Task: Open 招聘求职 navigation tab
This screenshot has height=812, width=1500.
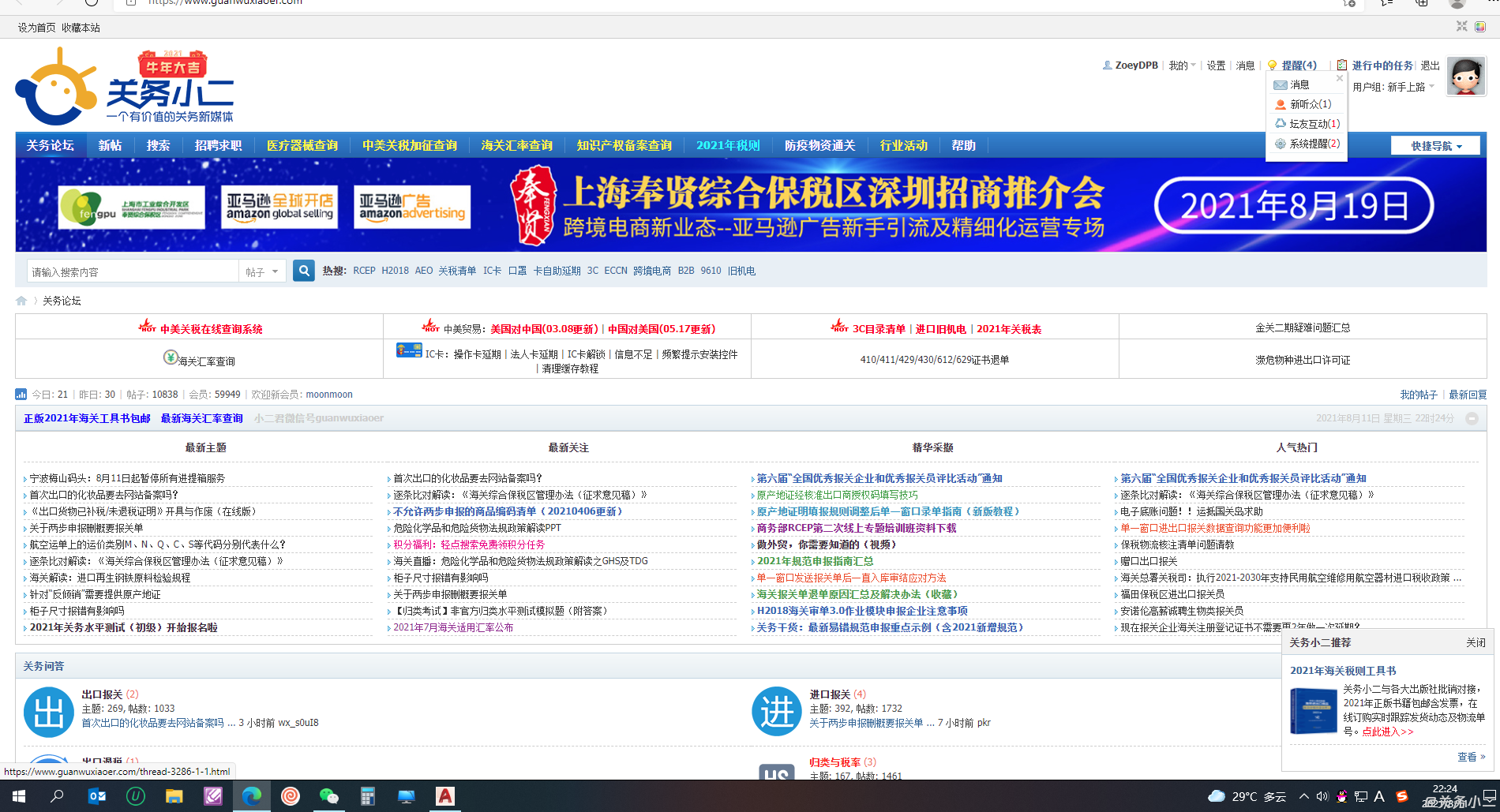Action: [x=219, y=145]
